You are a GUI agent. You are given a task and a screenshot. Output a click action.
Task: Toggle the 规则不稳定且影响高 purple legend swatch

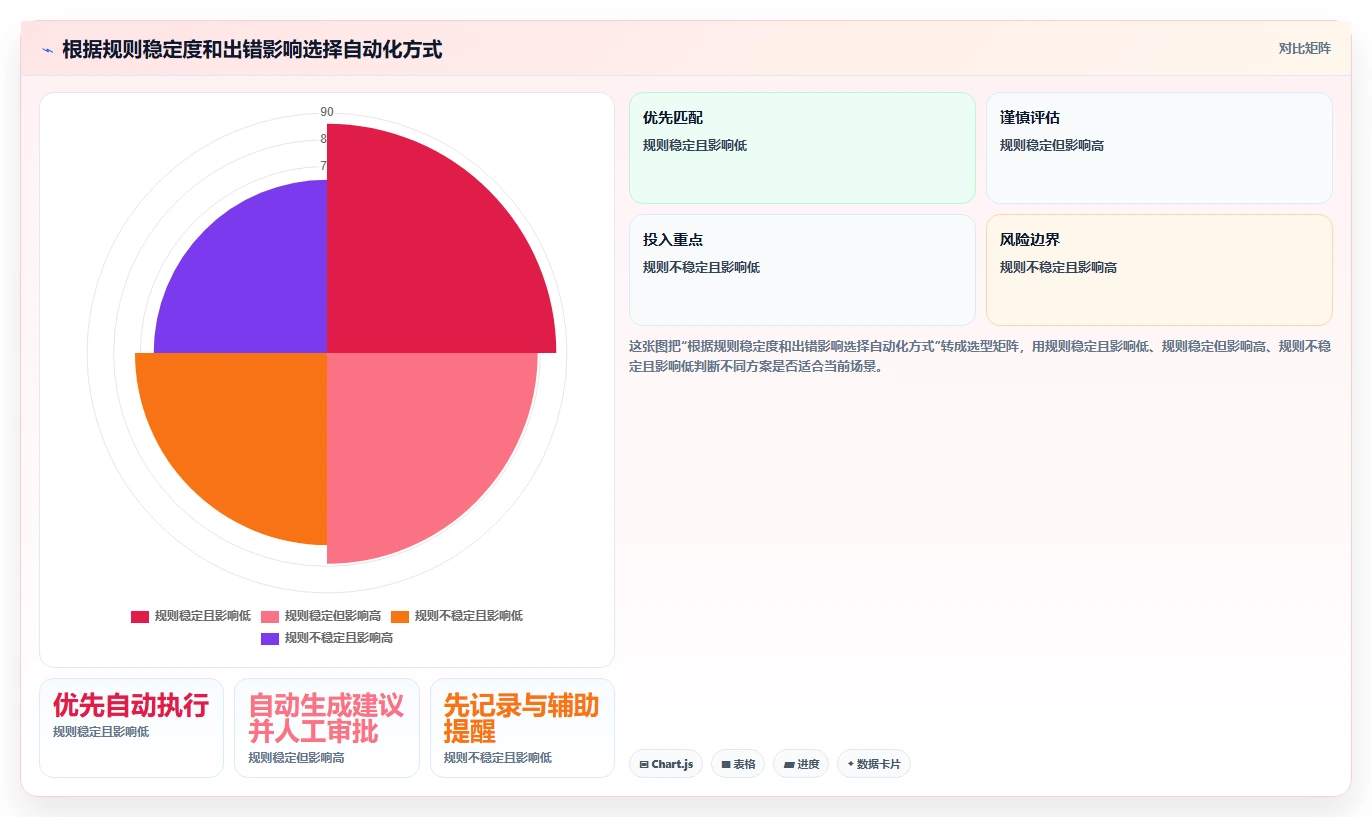(x=270, y=638)
